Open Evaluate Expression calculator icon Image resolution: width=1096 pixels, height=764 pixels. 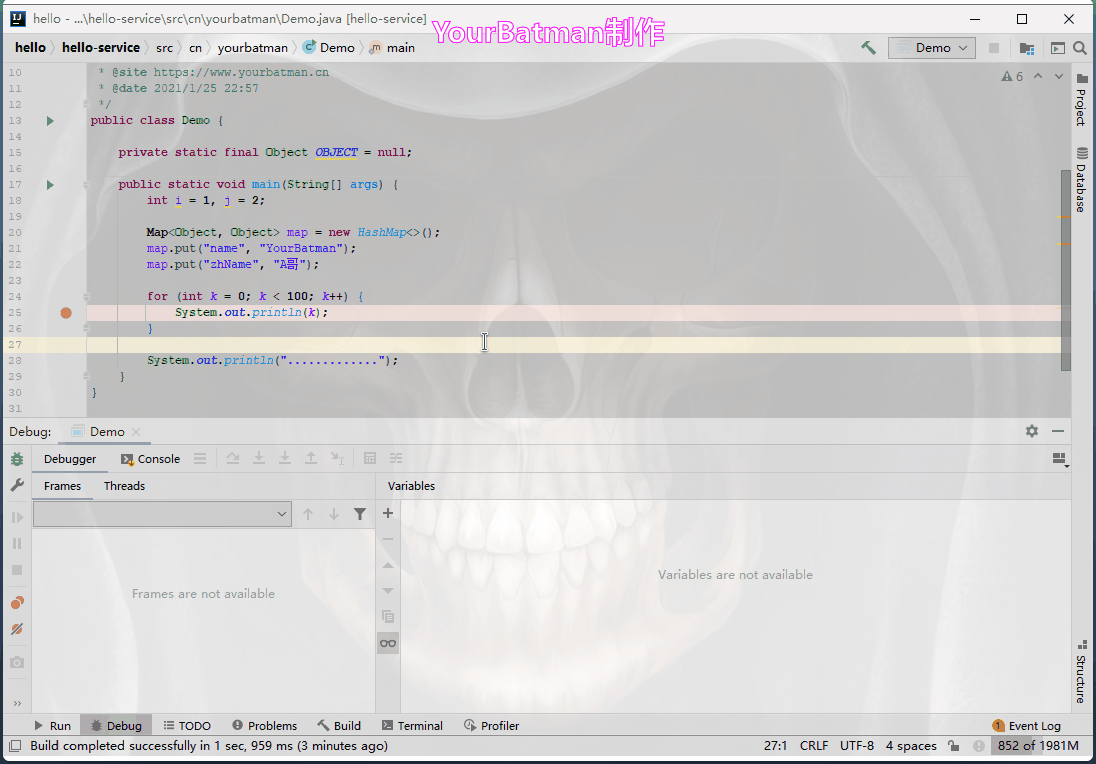[x=370, y=459]
